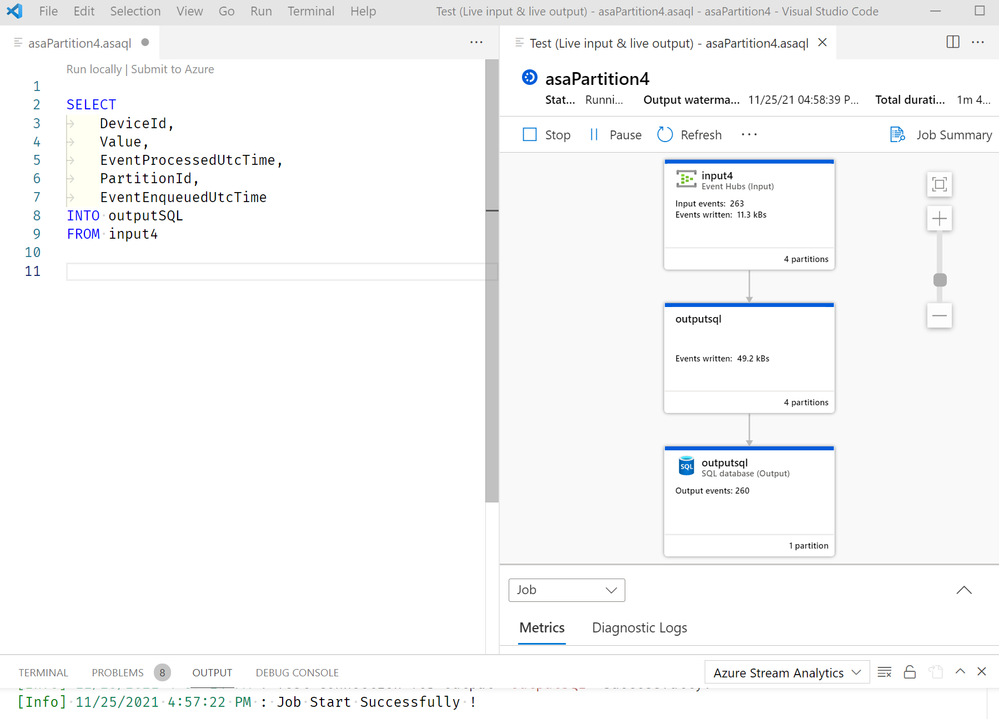
Task: Click the DeviceId column name
Action: pyautogui.click(x=133, y=123)
